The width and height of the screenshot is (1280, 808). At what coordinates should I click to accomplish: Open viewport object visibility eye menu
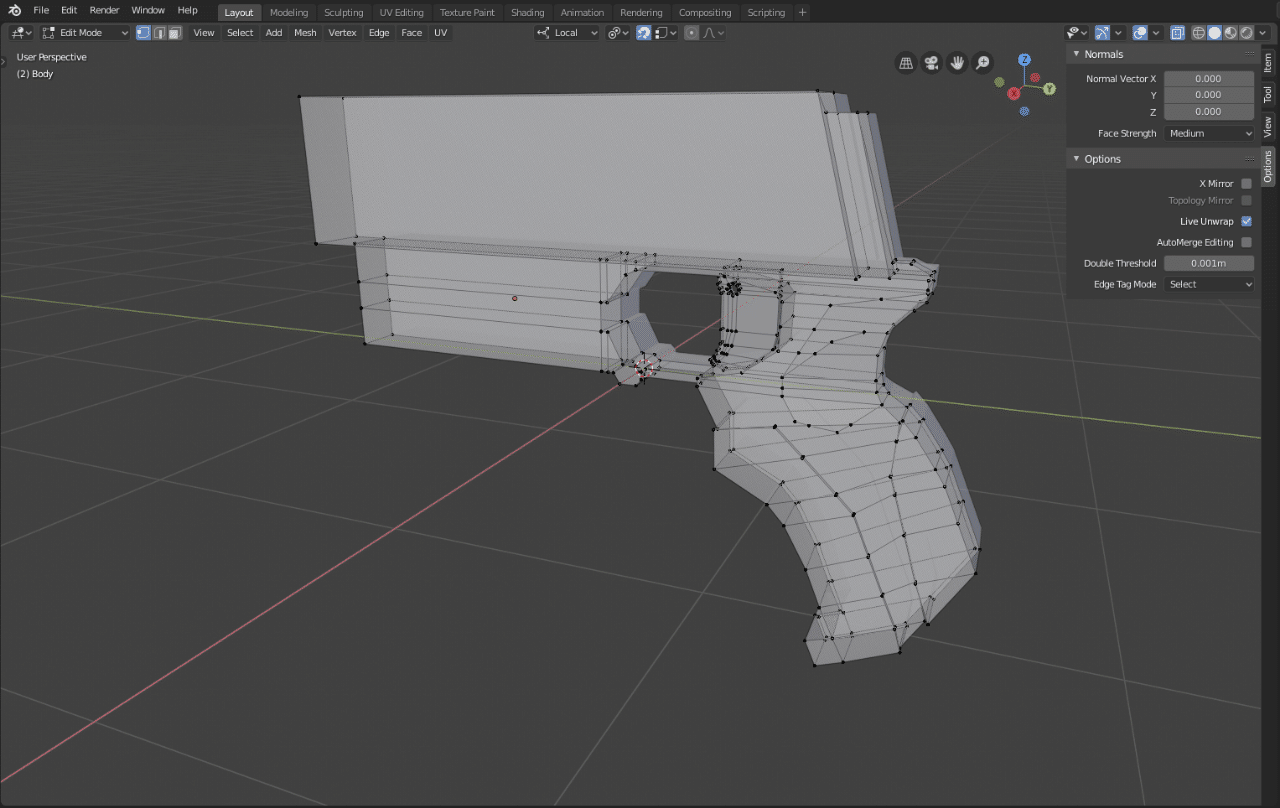click(x=1076, y=33)
